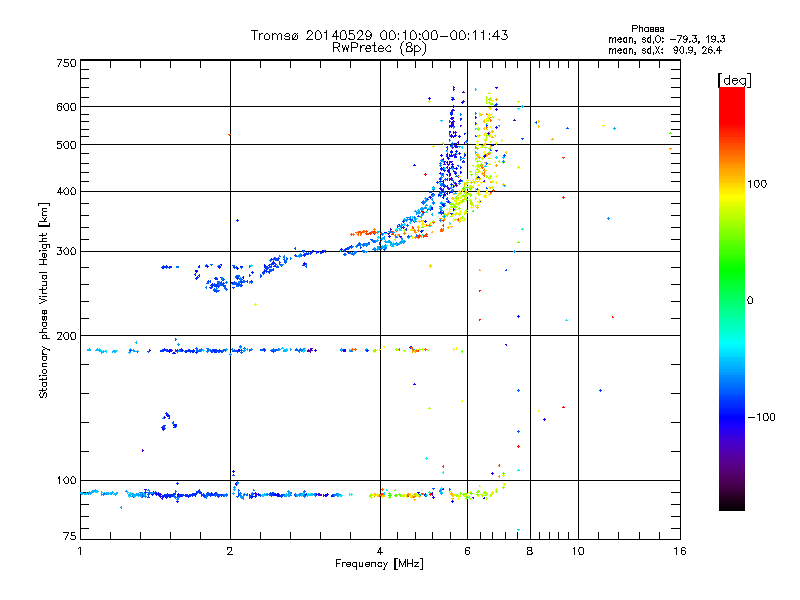The height and width of the screenshot is (600, 800).
Task: Click the x-axis tick label '4'
Action: click(x=380, y=551)
